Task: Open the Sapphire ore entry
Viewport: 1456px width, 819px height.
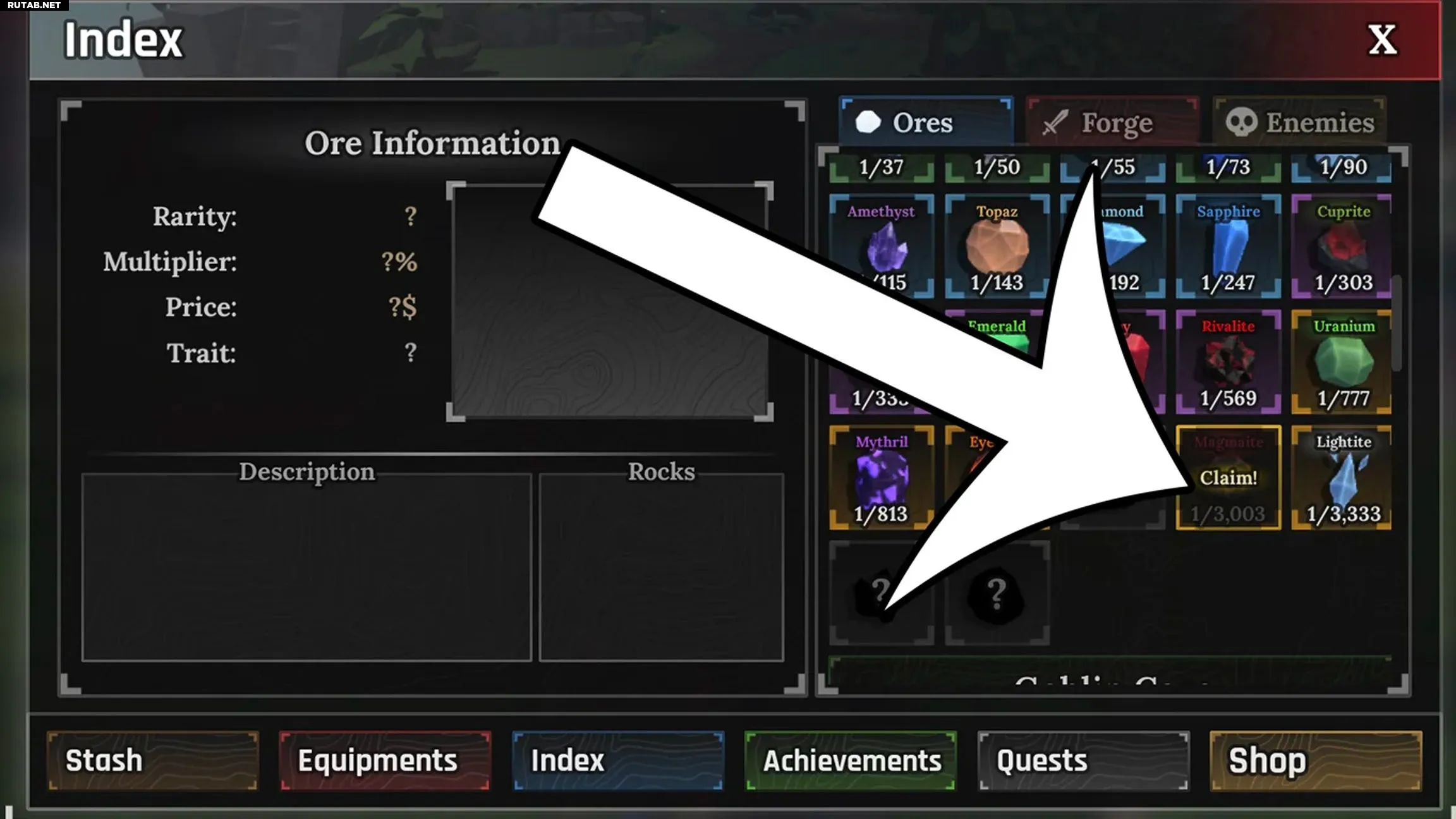Action: point(1228,246)
